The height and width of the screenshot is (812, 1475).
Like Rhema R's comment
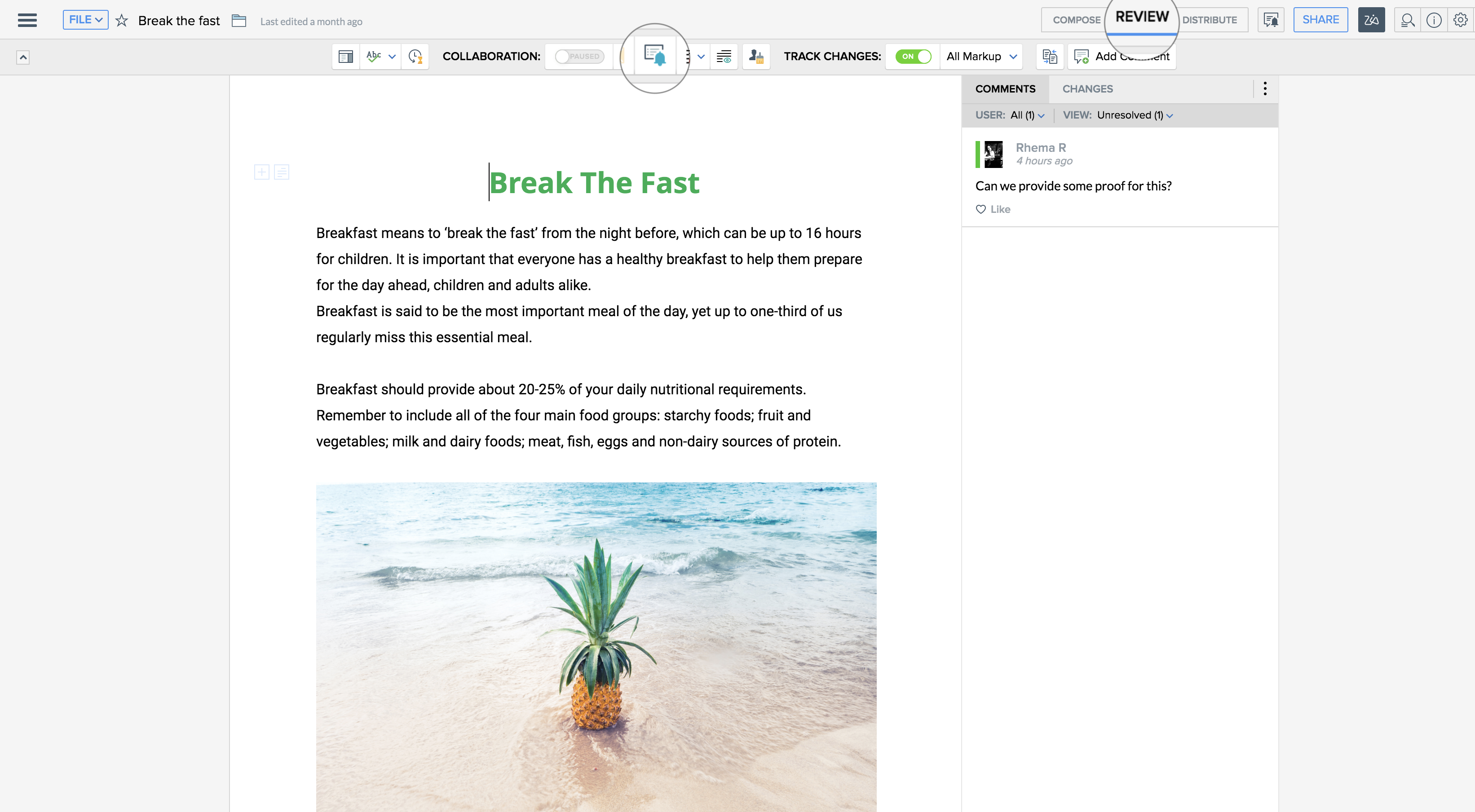(x=994, y=209)
